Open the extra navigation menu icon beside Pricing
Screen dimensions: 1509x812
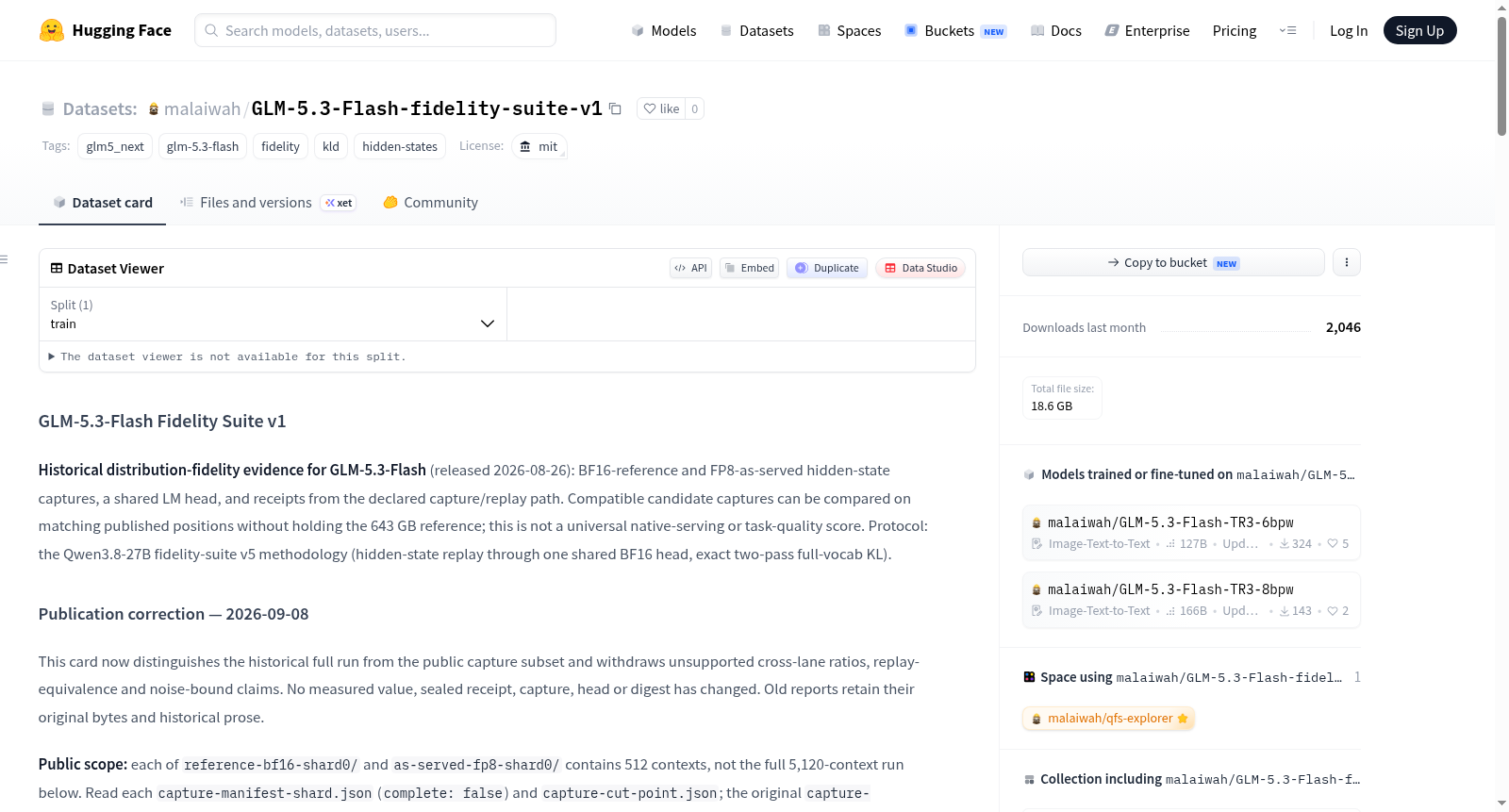coord(1287,30)
